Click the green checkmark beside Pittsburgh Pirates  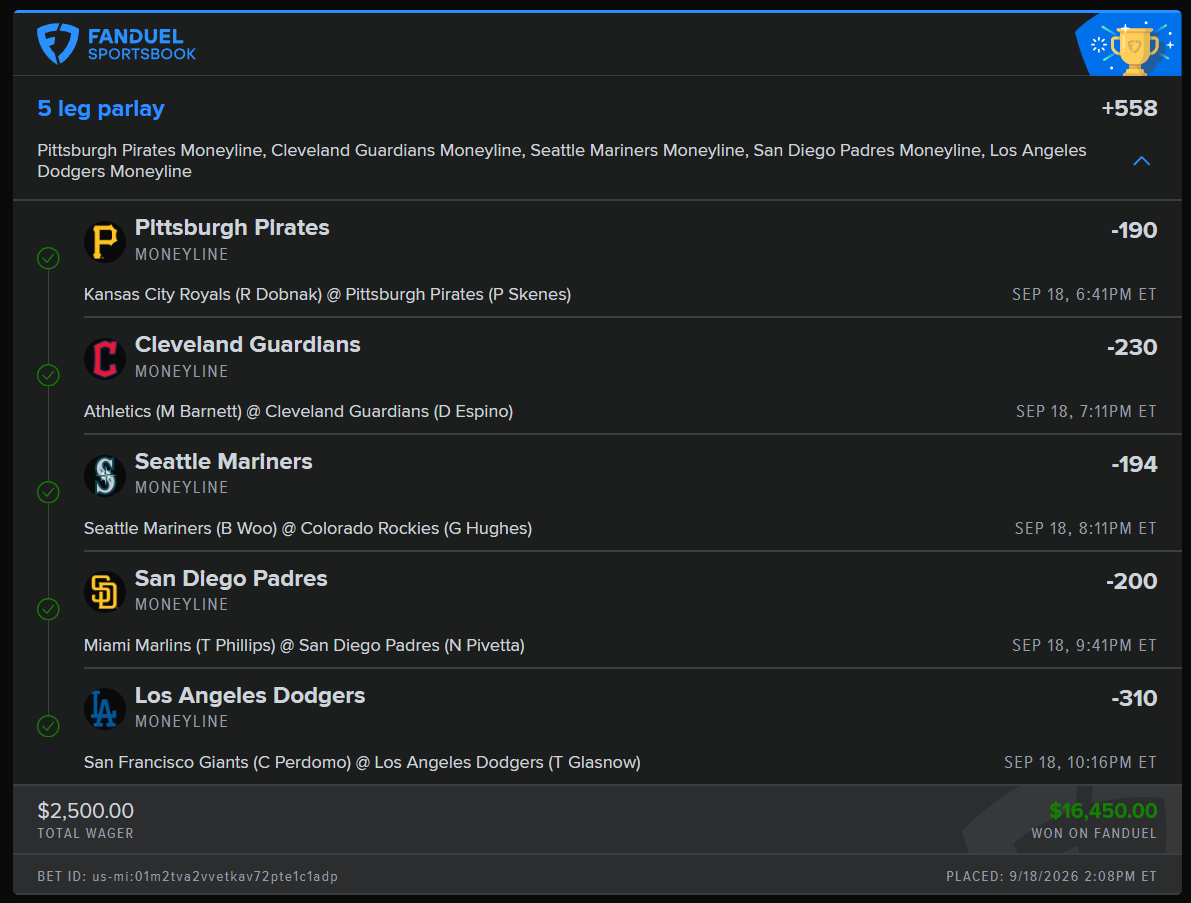[49, 258]
